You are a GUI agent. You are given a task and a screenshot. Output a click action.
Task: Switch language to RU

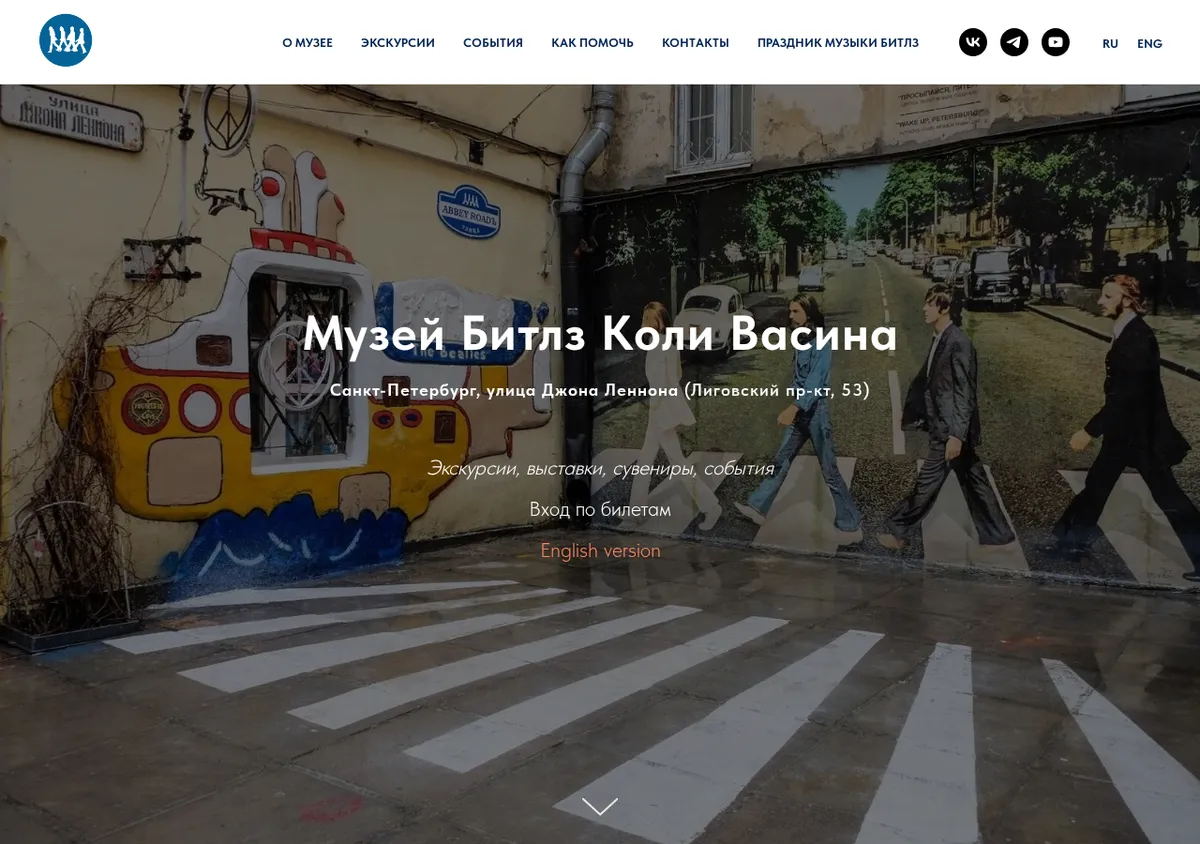[1110, 44]
